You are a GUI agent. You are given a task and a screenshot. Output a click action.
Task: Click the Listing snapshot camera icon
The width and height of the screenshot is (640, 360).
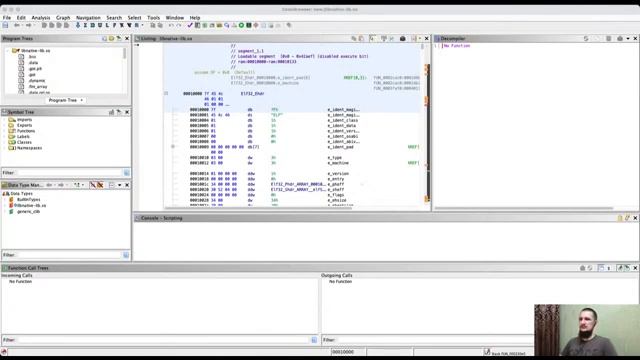pos(402,38)
